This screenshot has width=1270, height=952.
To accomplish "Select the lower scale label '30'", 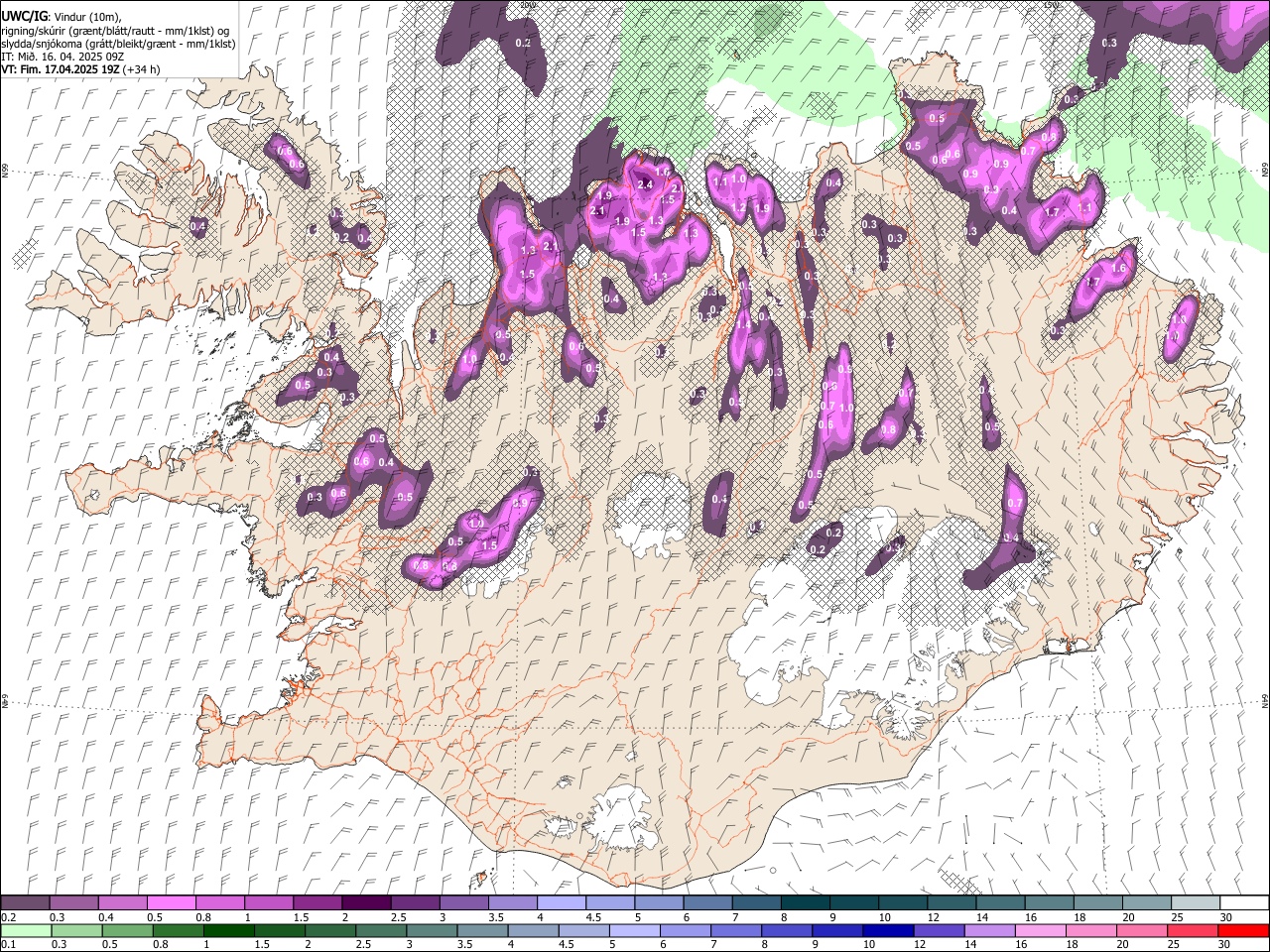I will point(1226,945).
